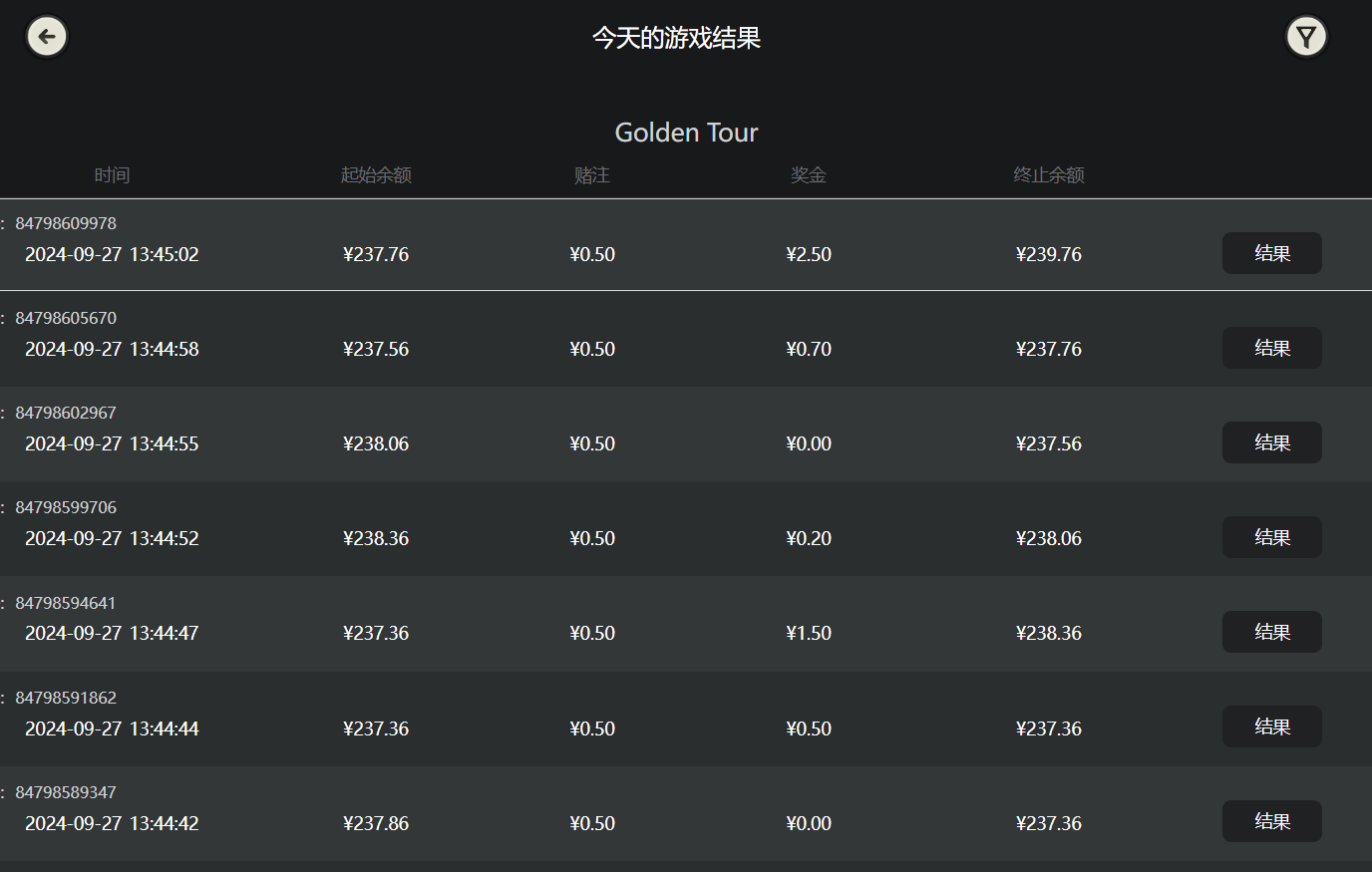Open 结果 for game 84798602967
Viewport: 1372px width, 872px height.
coord(1271,442)
